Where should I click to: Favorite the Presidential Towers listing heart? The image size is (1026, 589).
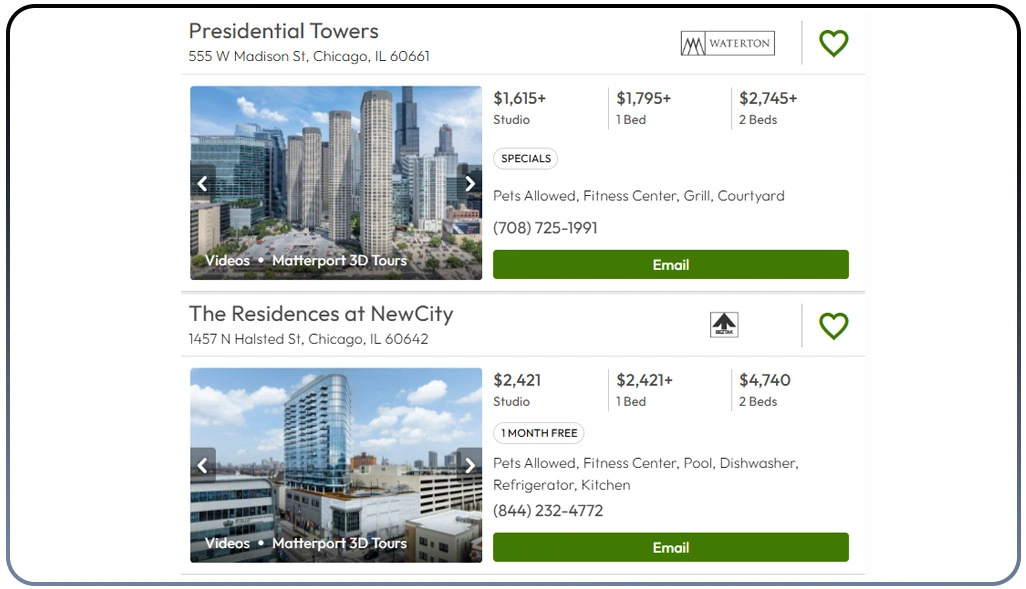(834, 43)
